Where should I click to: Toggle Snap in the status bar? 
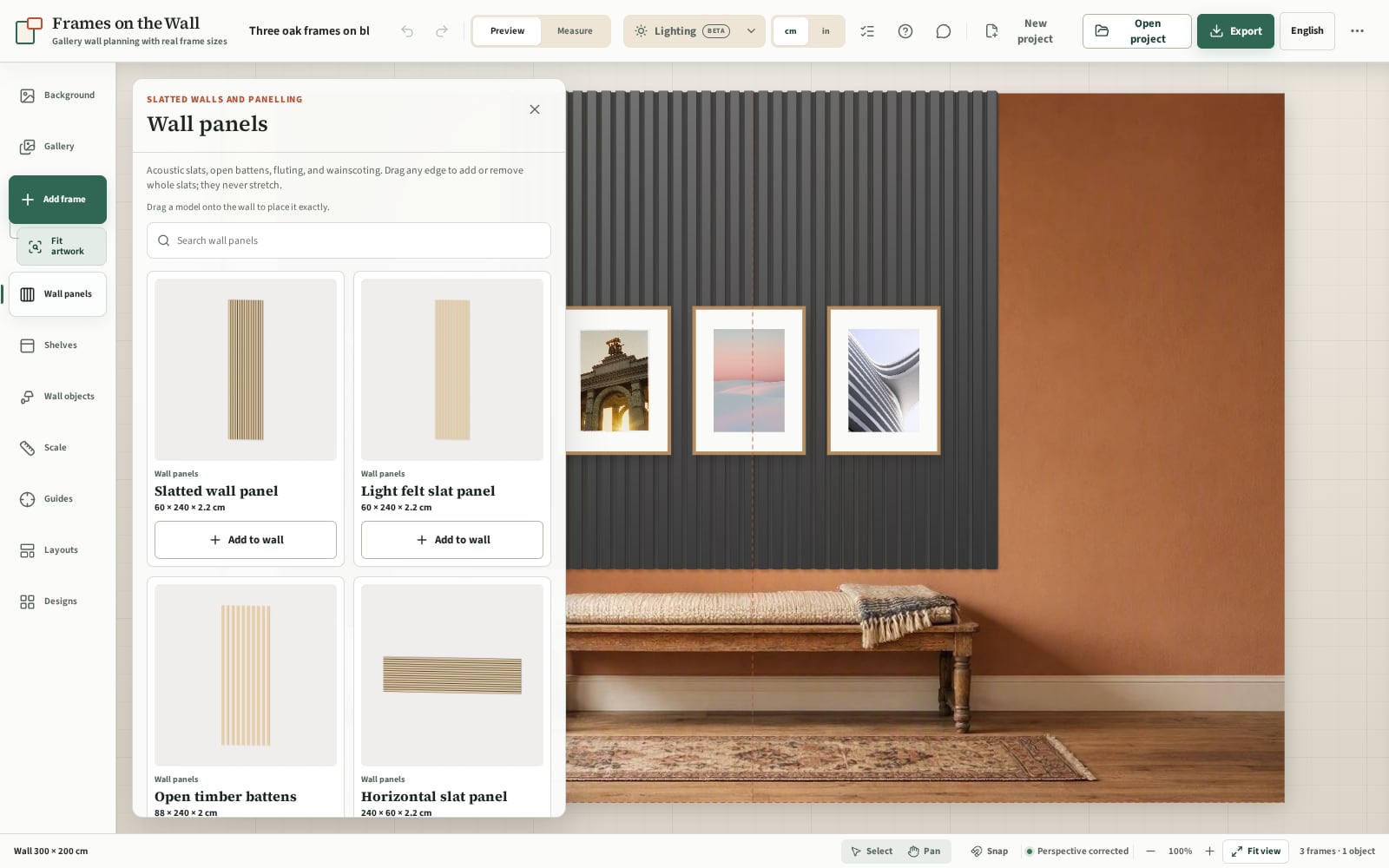990,852
